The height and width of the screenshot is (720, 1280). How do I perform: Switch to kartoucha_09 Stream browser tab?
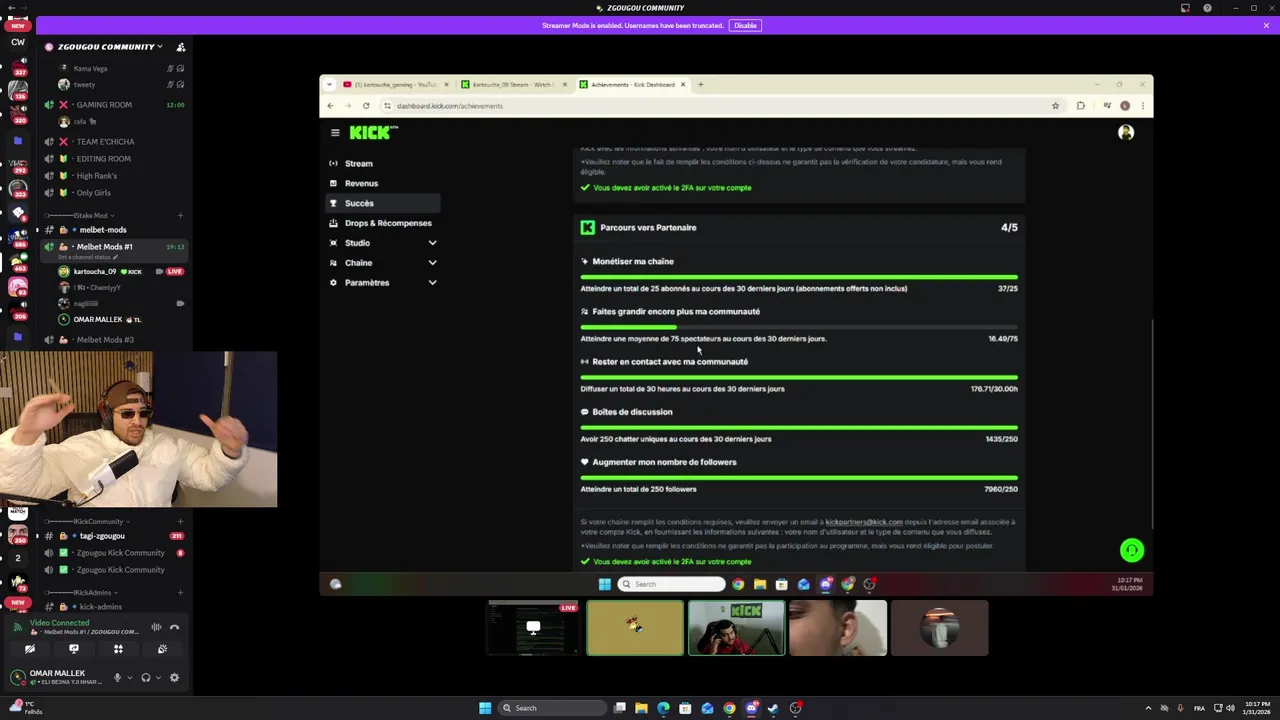[x=514, y=84]
